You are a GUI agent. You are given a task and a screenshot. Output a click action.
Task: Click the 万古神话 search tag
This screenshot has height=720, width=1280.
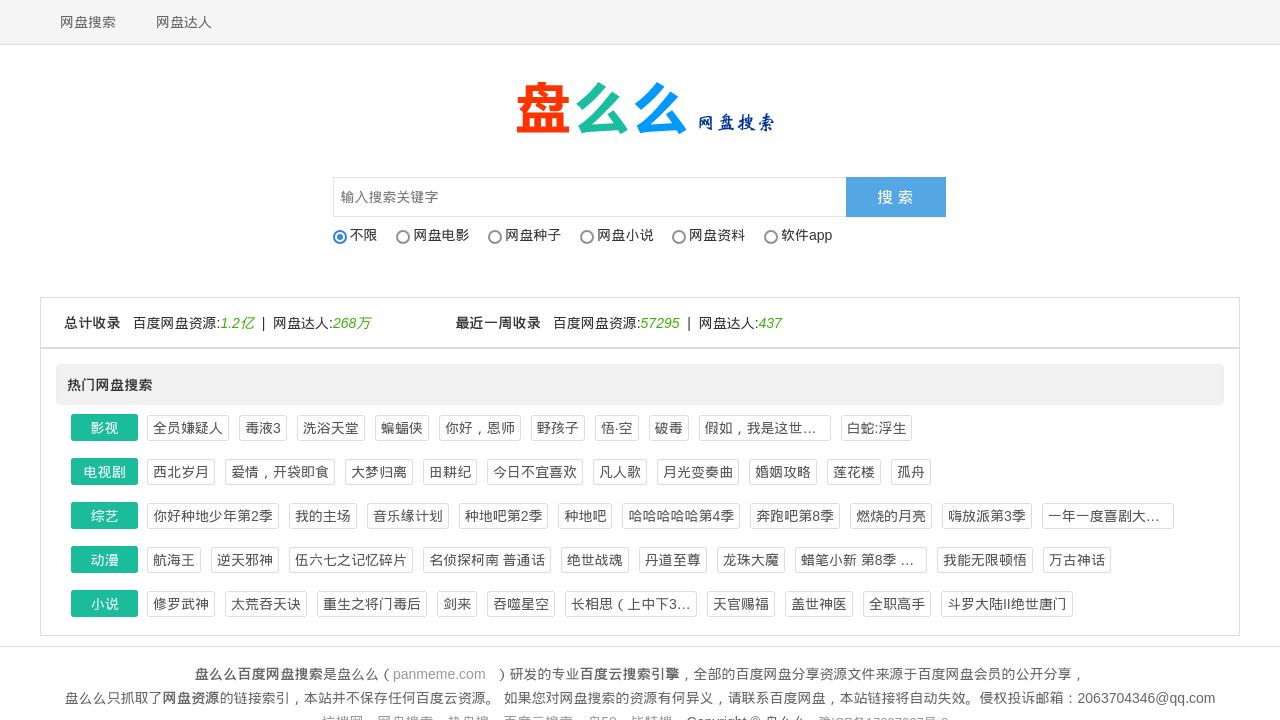click(1077, 560)
